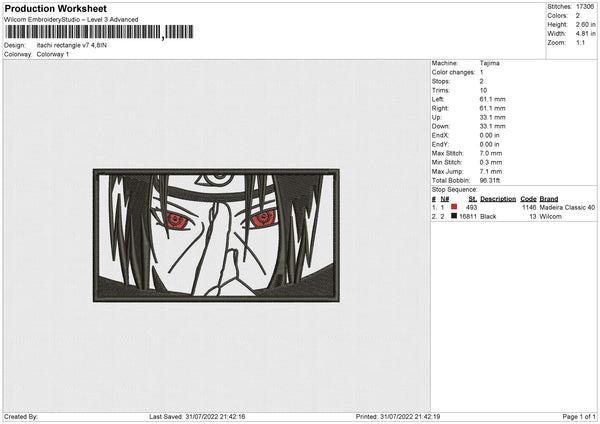Click the Stitches value '17306'
The height and width of the screenshot is (424, 600).
pos(585,7)
